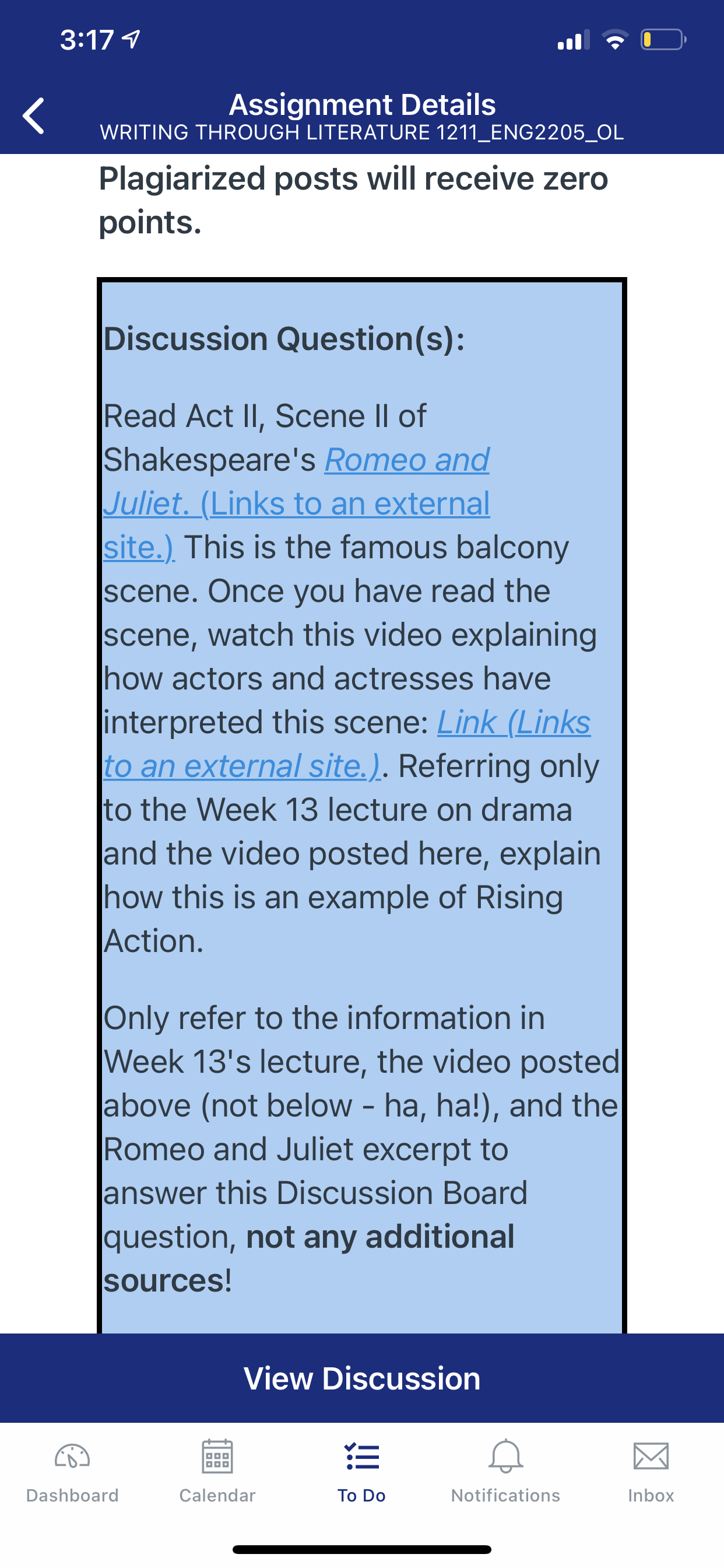
Task: Tap the To Do list icon
Action: coord(362,1457)
